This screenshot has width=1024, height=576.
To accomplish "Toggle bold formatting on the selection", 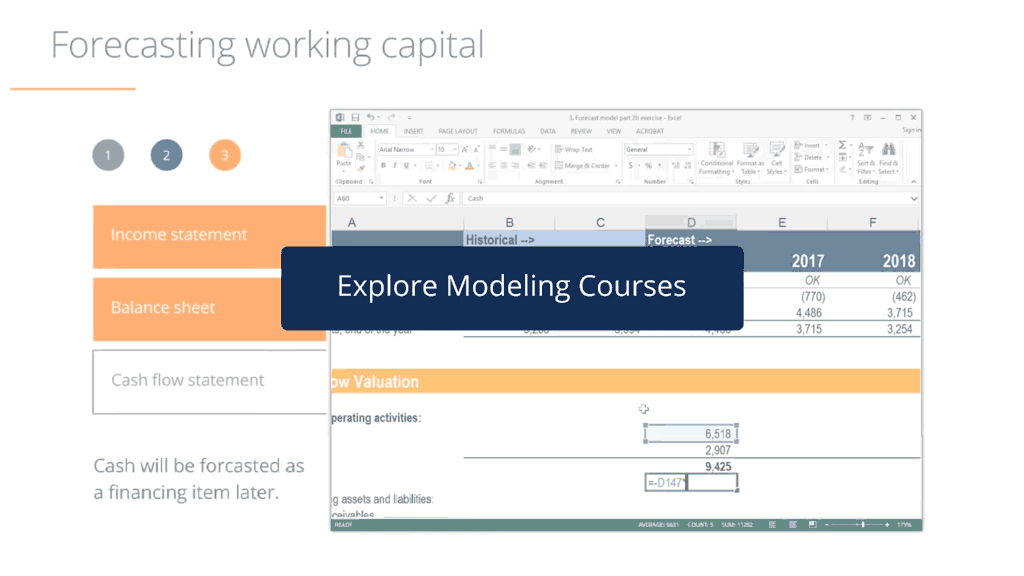I will (x=383, y=165).
